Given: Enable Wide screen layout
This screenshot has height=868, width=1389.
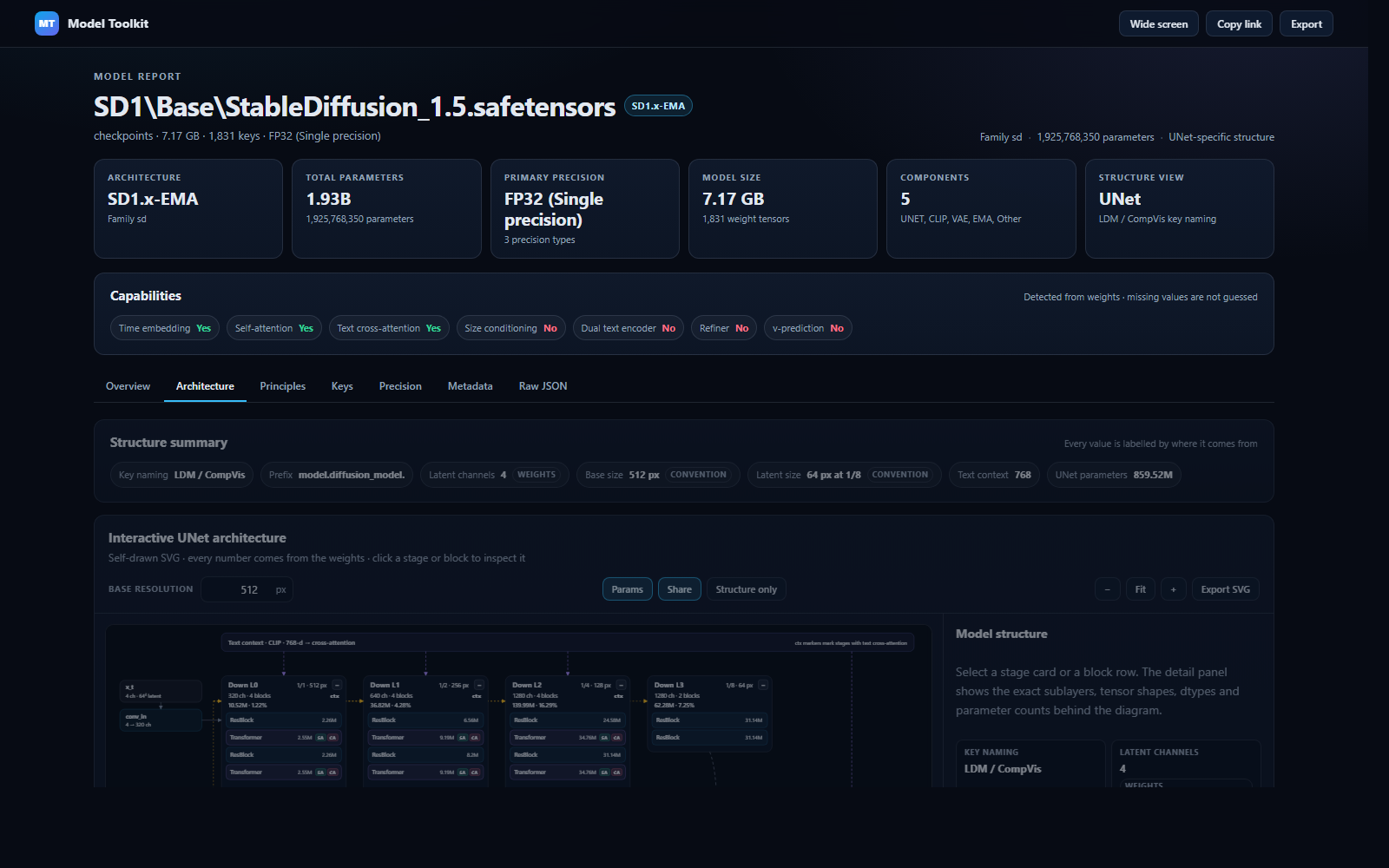Looking at the screenshot, I should pos(1158,23).
